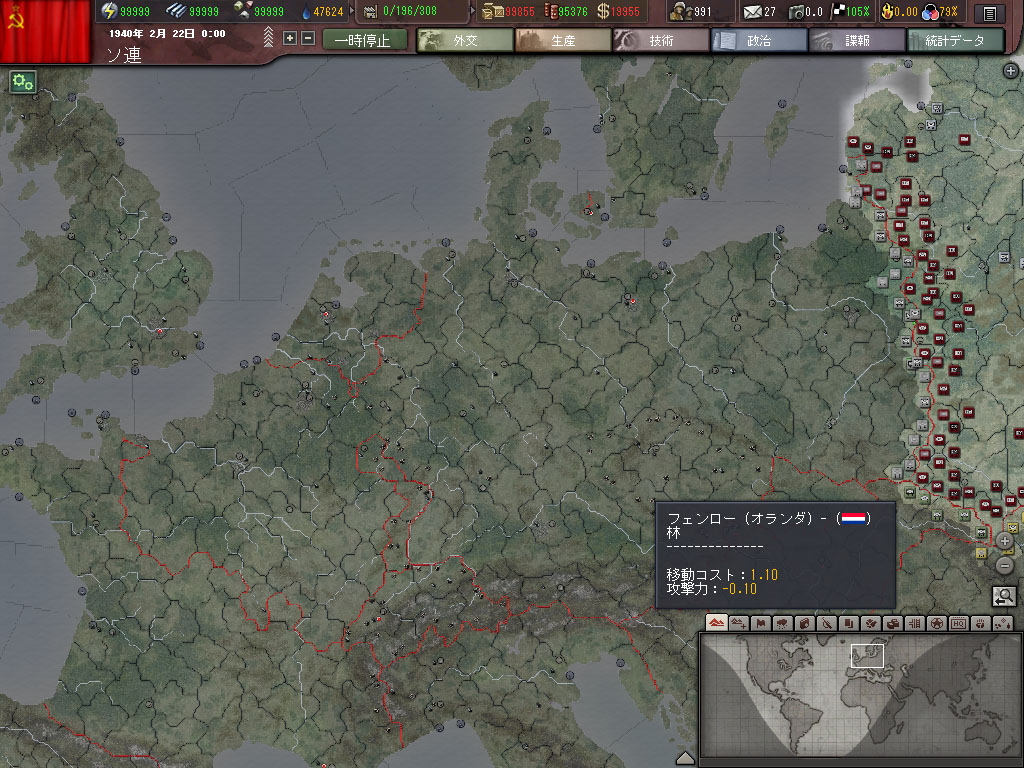Click the 攻撃力：-0.10 tooltip line

pos(711,588)
